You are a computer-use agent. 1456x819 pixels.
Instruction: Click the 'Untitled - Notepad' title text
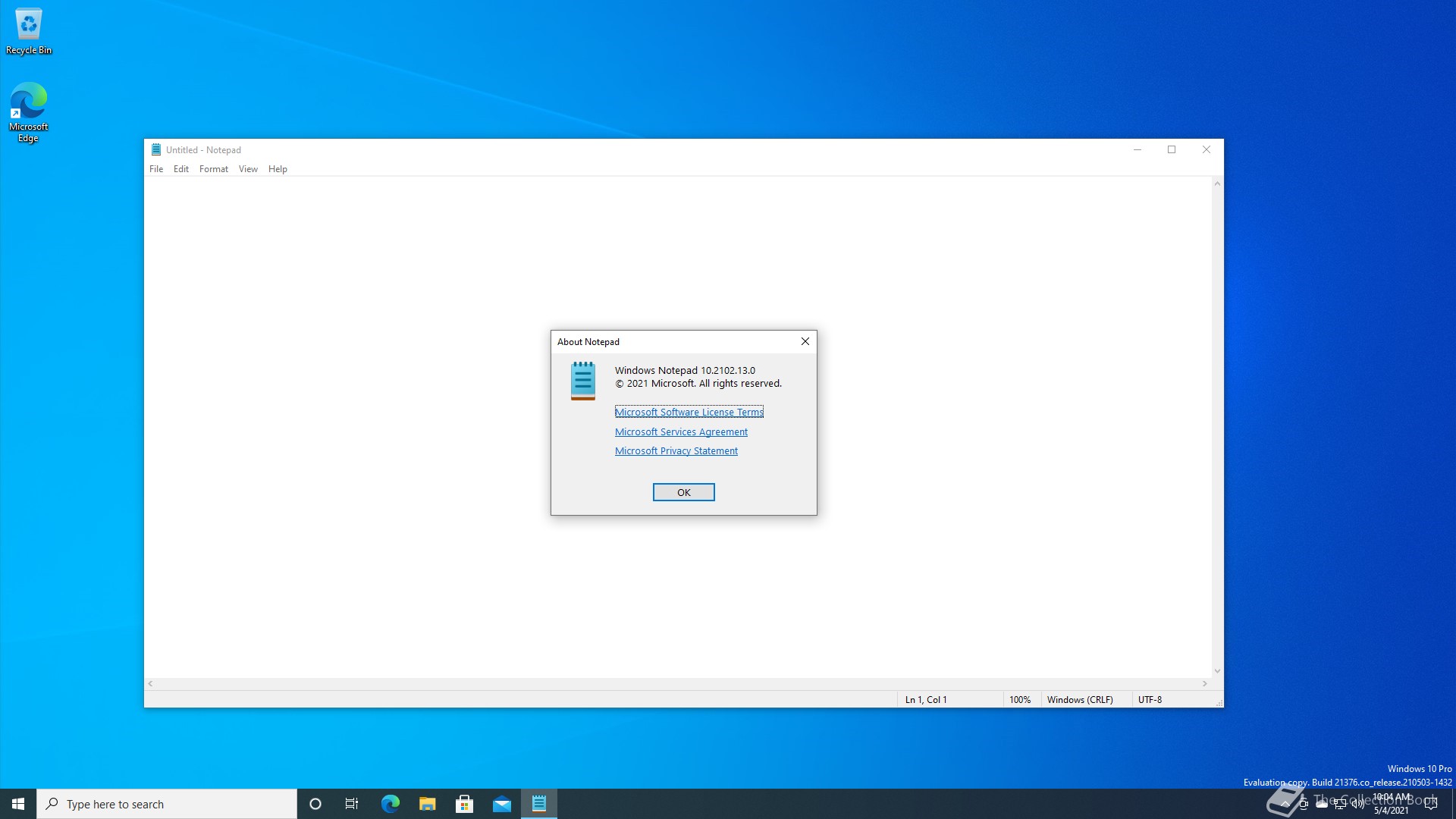(x=203, y=149)
